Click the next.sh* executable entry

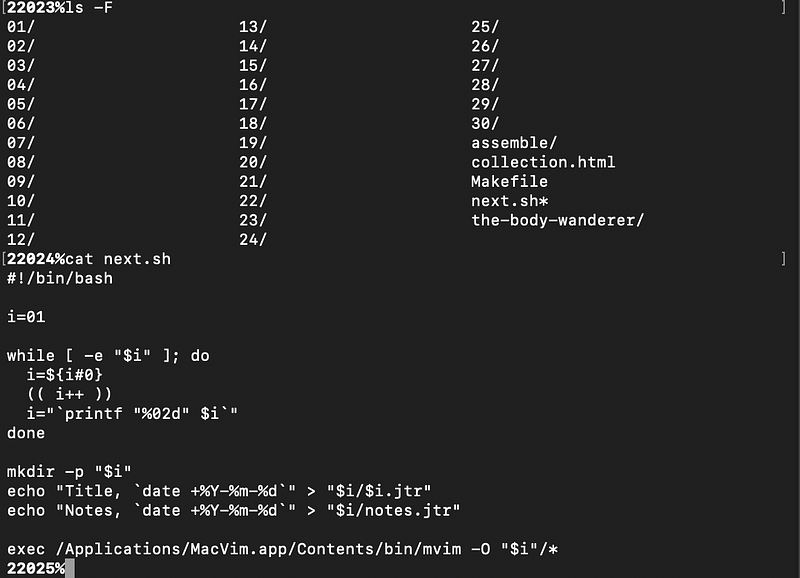point(509,201)
